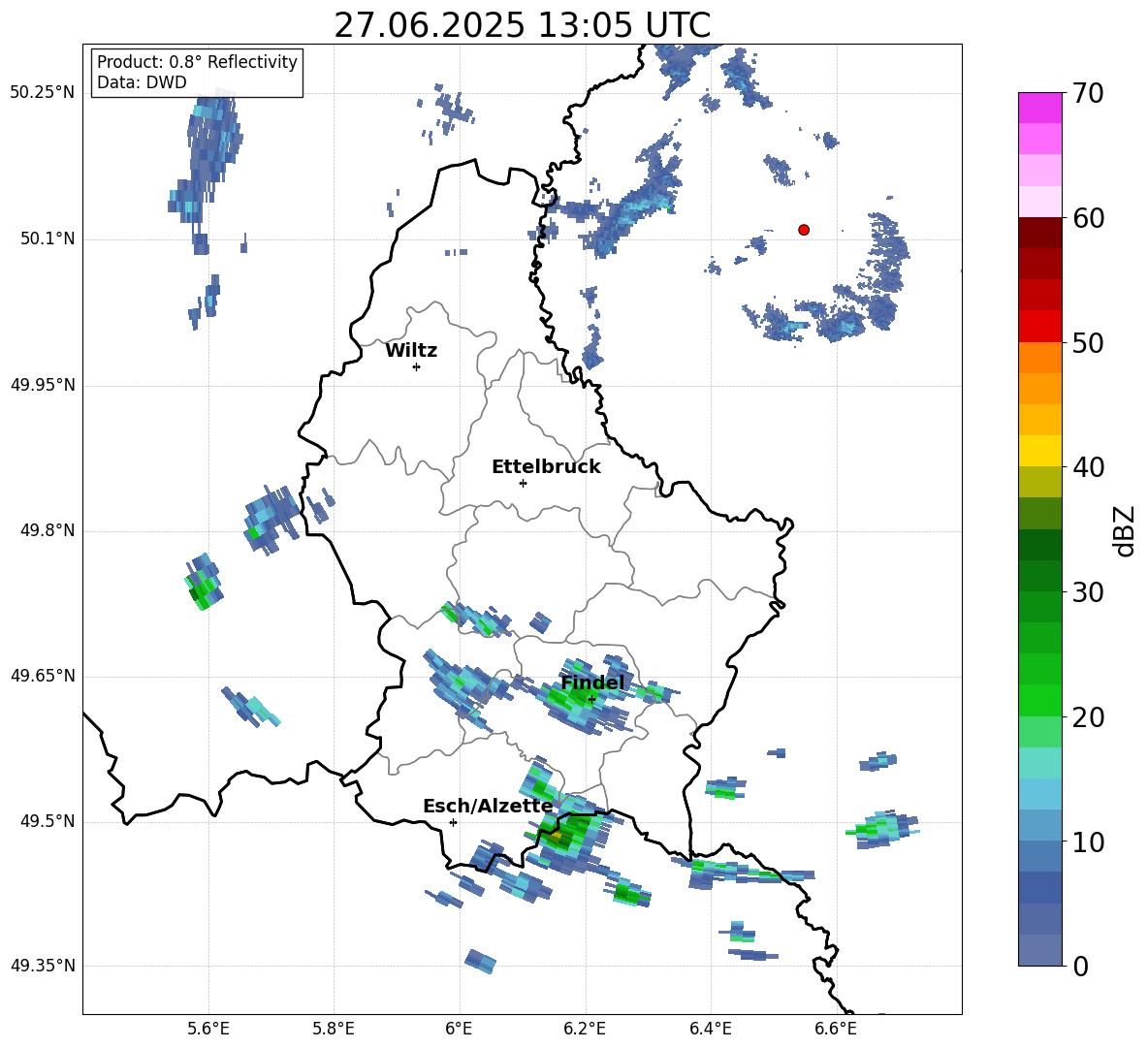Click the dBZ colorbar label
The image size is (1148, 1048).
[x=1126, y=531]
